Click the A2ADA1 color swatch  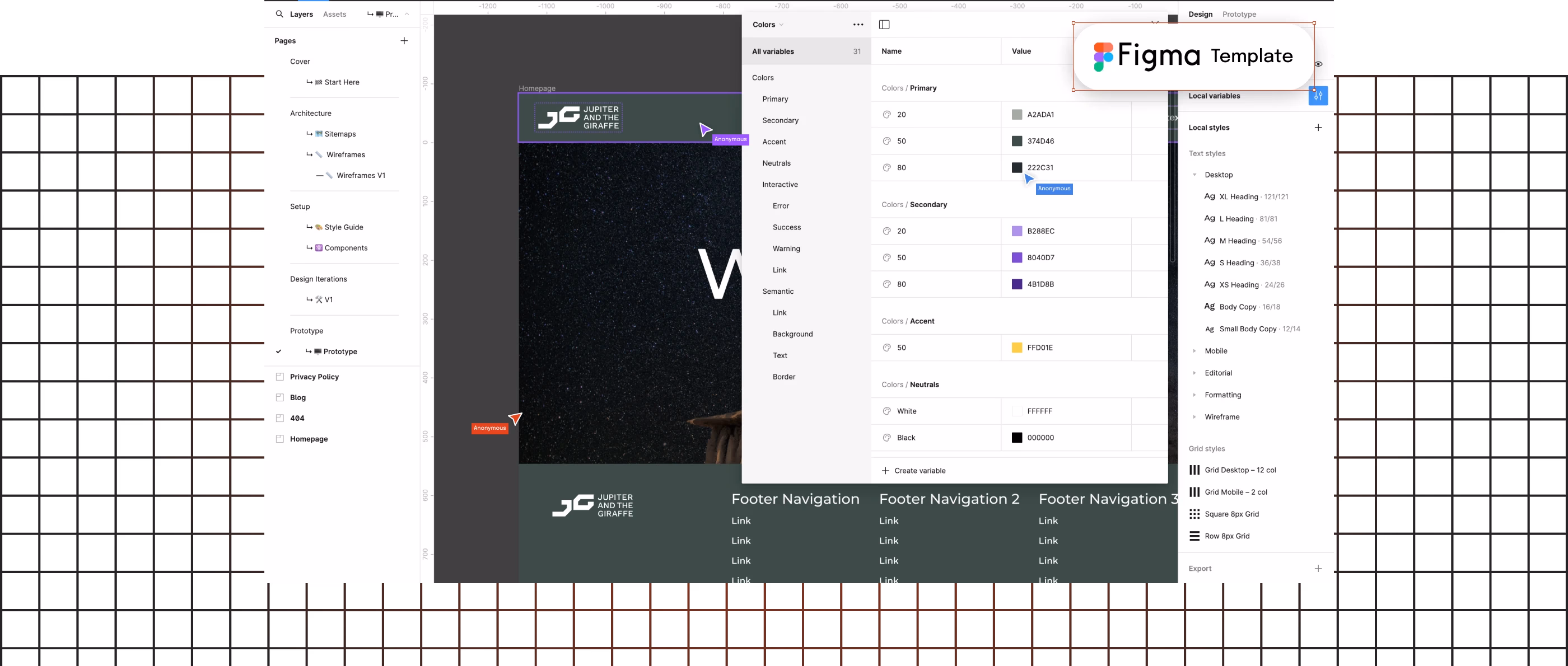point(1016,114)
